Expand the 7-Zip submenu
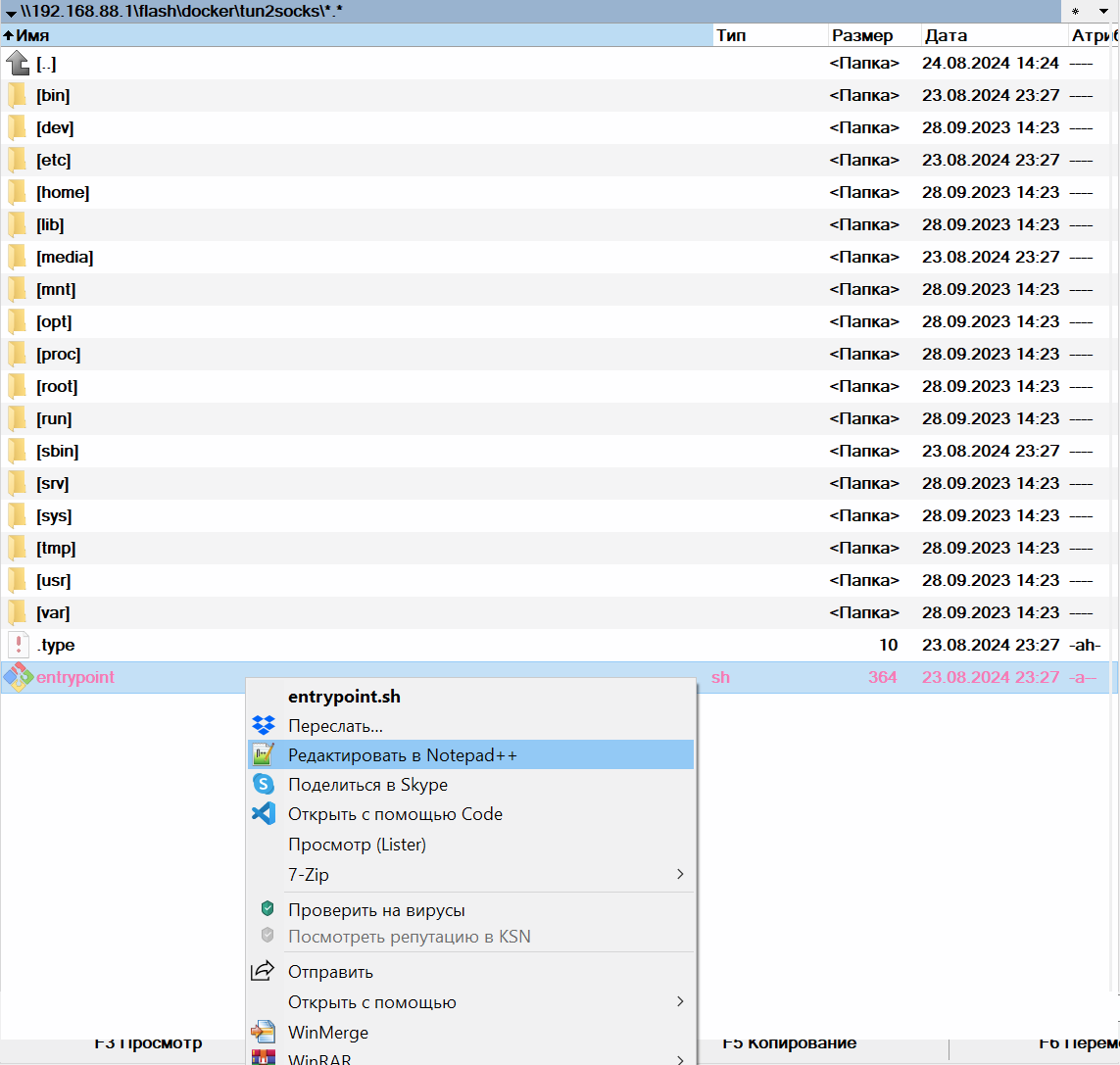1120x1065 pixels. point(680,874)
